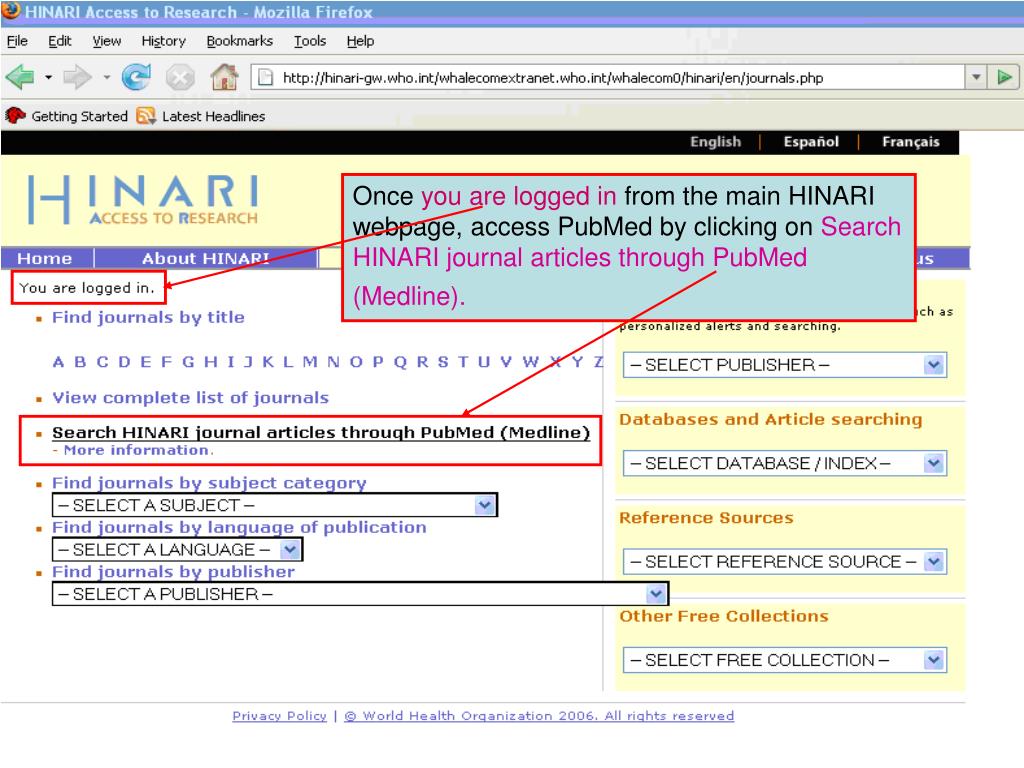Open the Latest Headlines feed bookmark
1024x768 pixels.
(200, 116)
